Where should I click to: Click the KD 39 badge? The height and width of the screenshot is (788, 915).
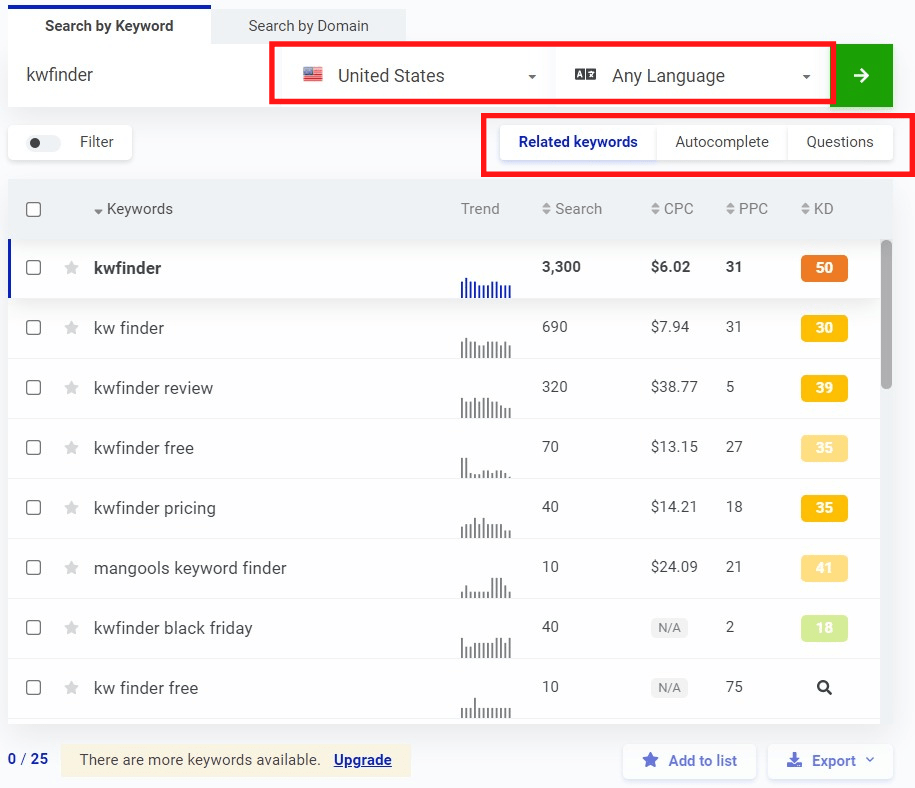(824, 388)
